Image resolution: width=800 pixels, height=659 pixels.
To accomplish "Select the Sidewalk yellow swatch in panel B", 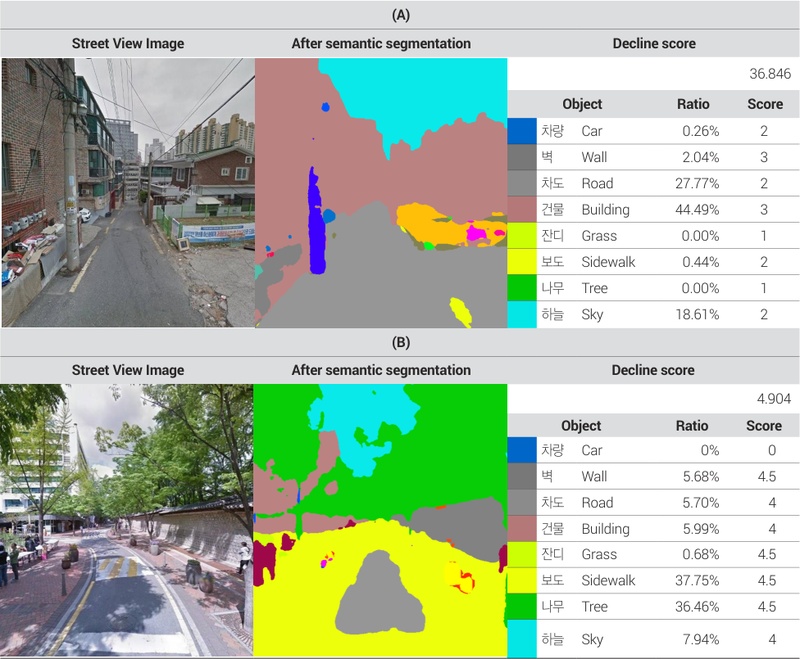I will [x=522, y=580].
